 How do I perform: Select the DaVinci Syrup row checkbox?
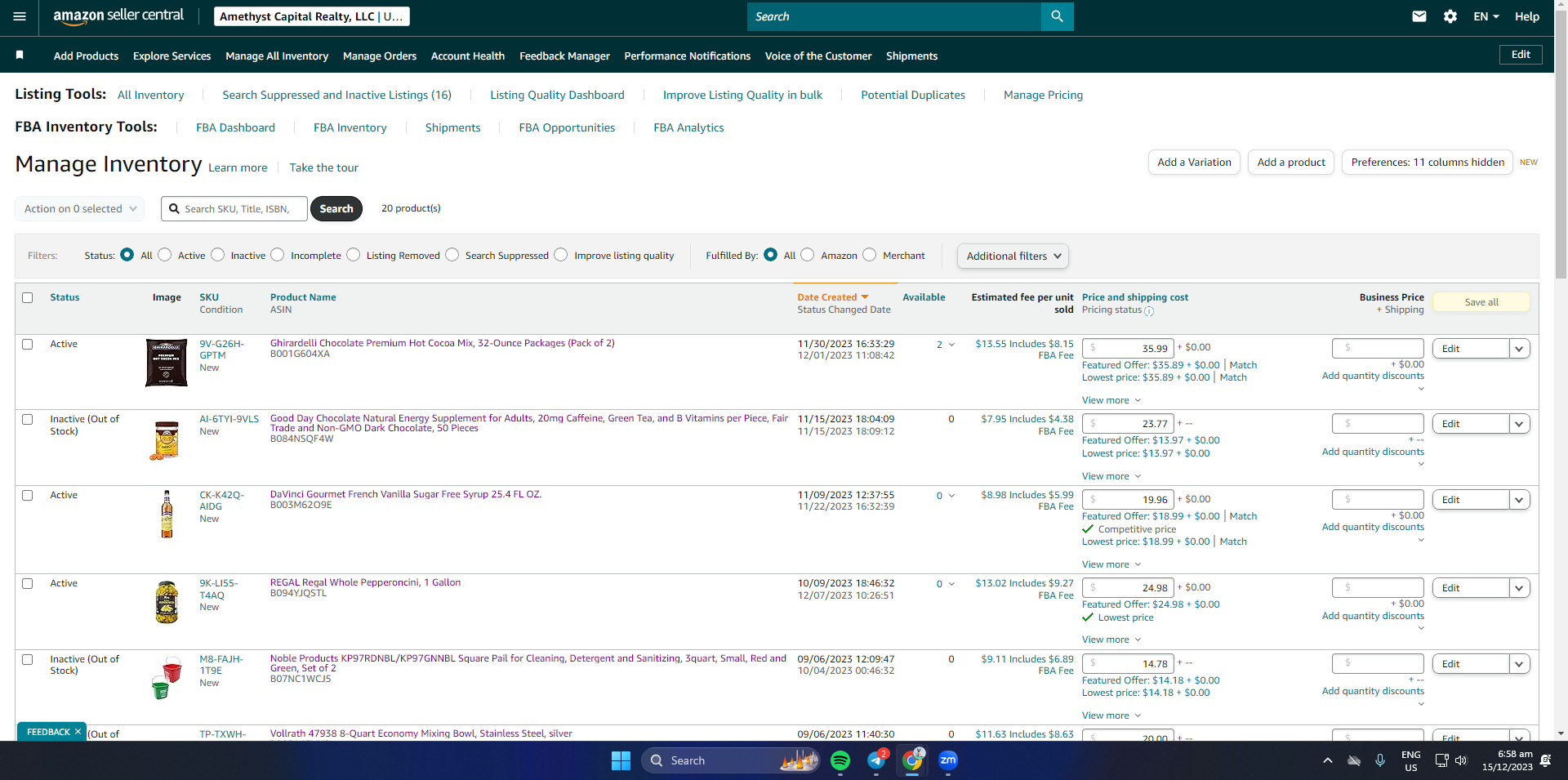pyautogui.click(x=28, y=495)
